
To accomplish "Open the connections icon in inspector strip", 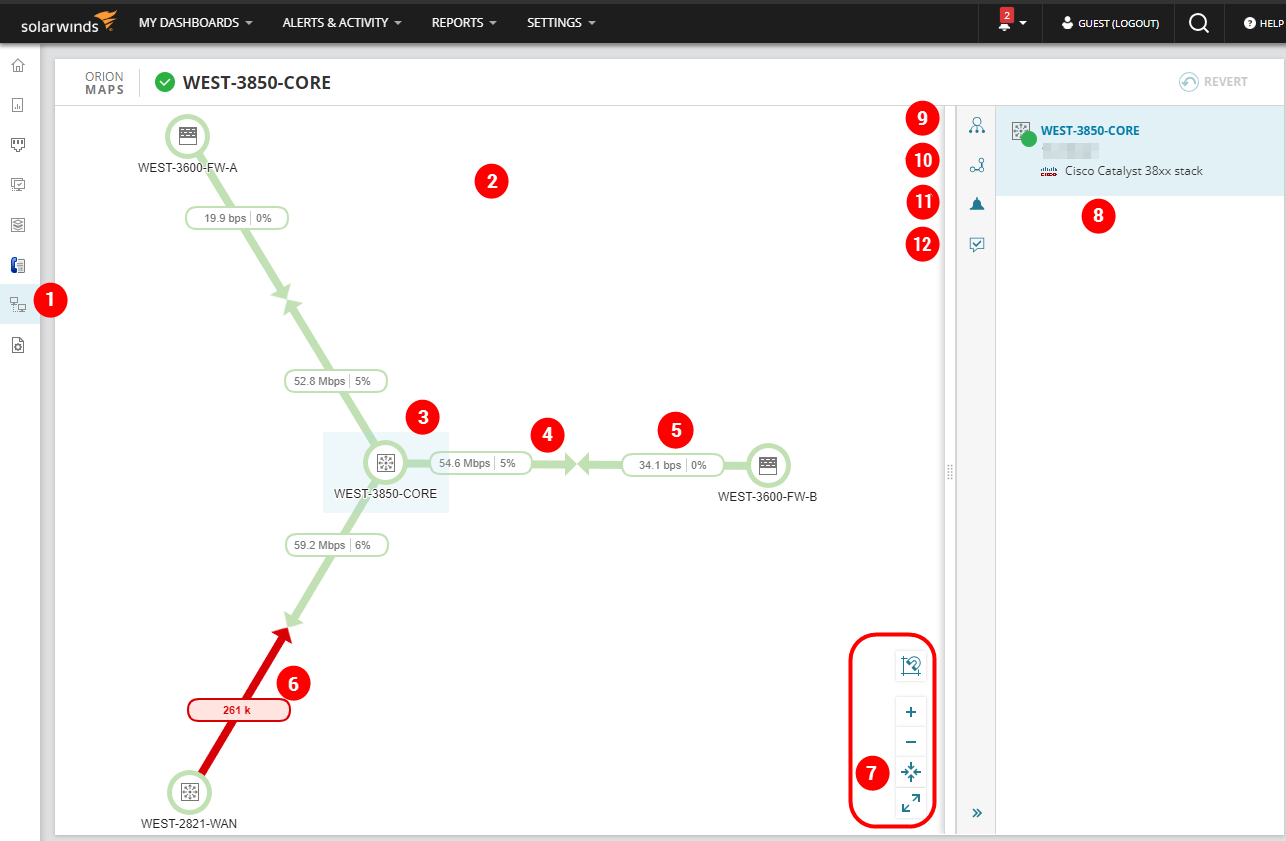I will [x=977, y=166].
